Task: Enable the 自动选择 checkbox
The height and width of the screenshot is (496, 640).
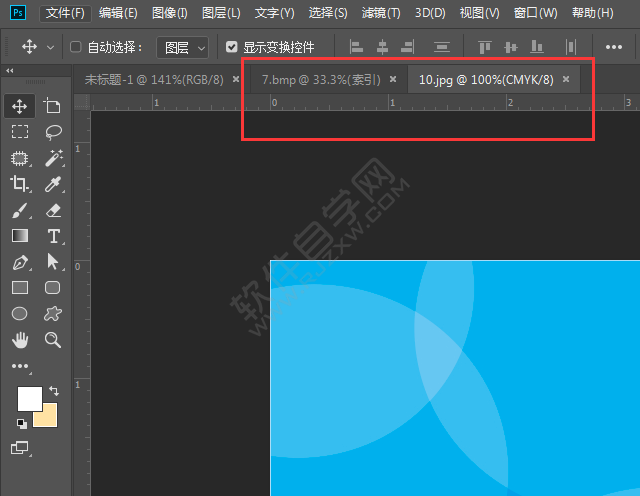Action: coord(76,47)
